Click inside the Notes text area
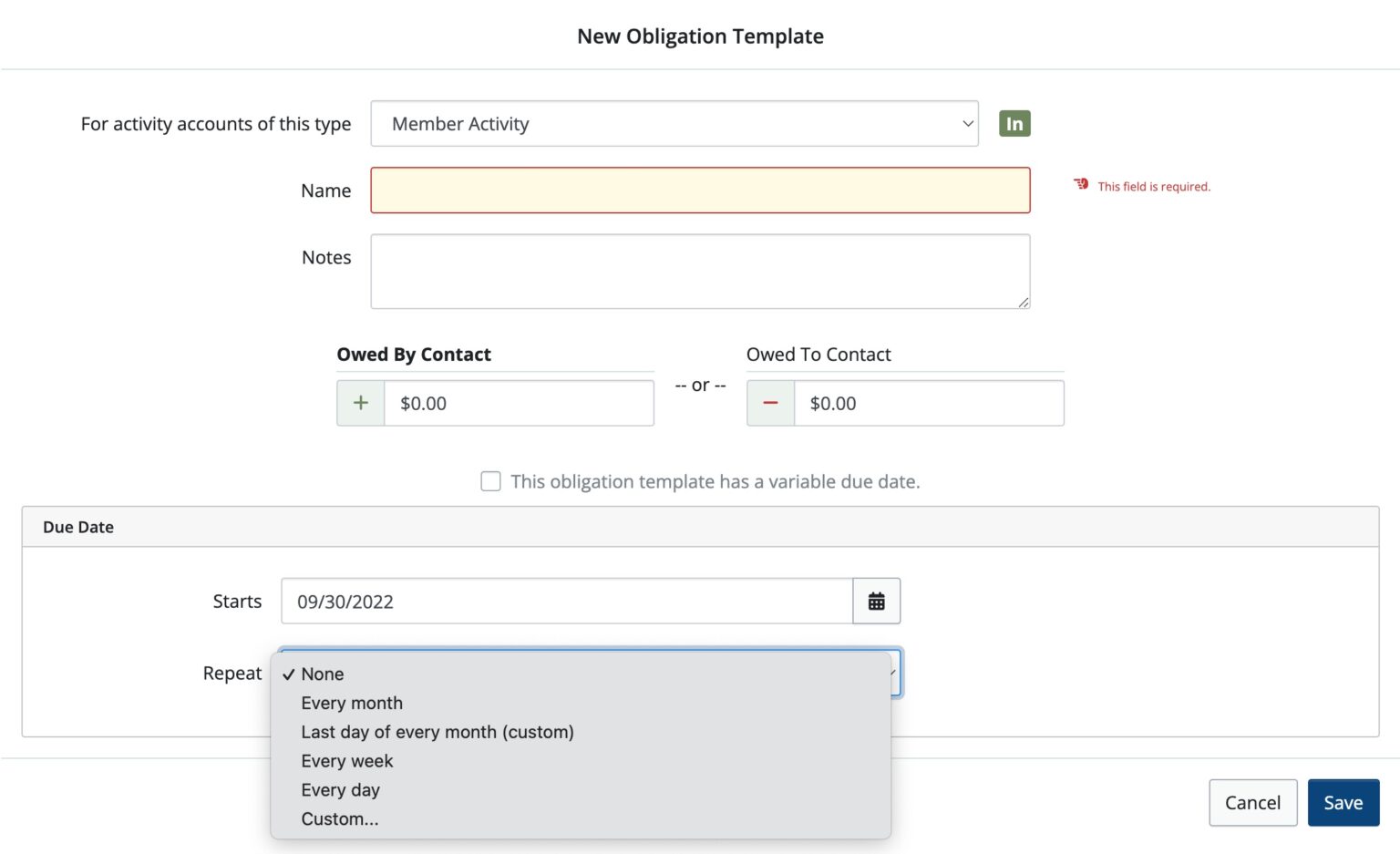This screenshot has width=1400, height=854. point(699,271)
